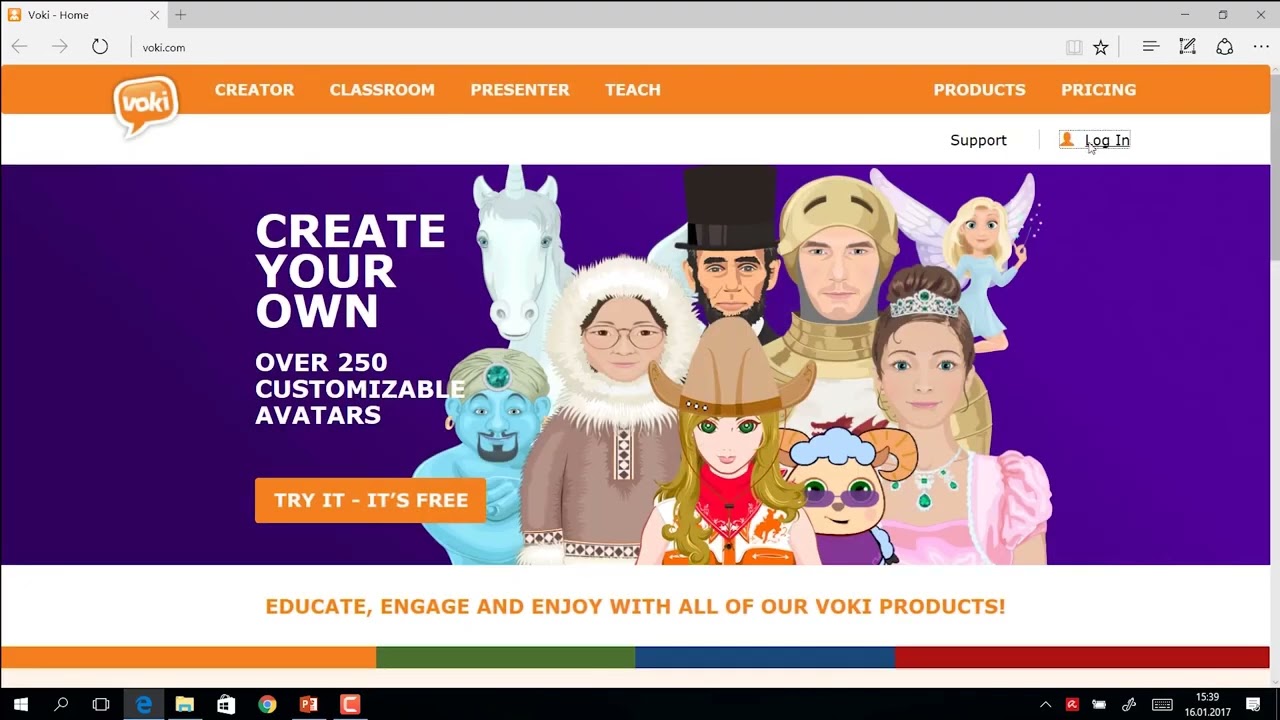Open File Explorer from taskbar
1280x720 pixels.
point(184,704)
